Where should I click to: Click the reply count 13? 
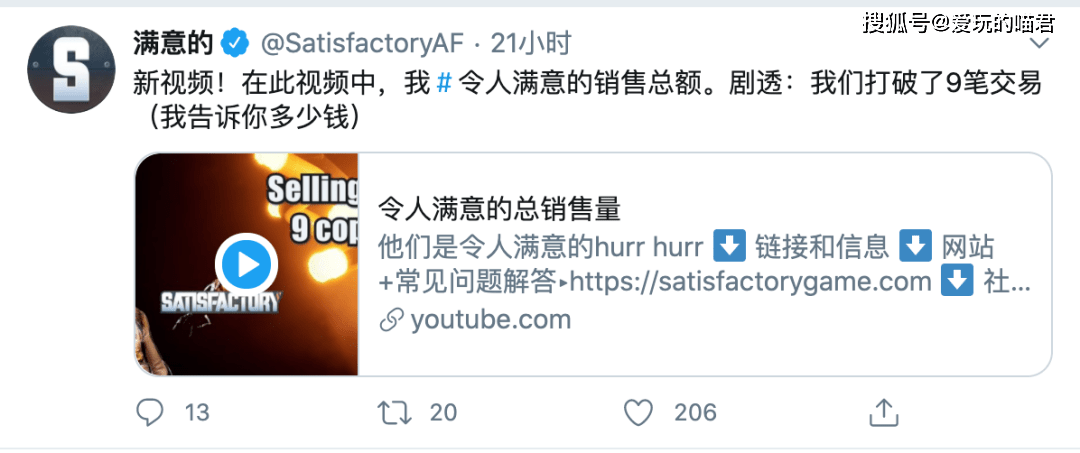point(197,413)
